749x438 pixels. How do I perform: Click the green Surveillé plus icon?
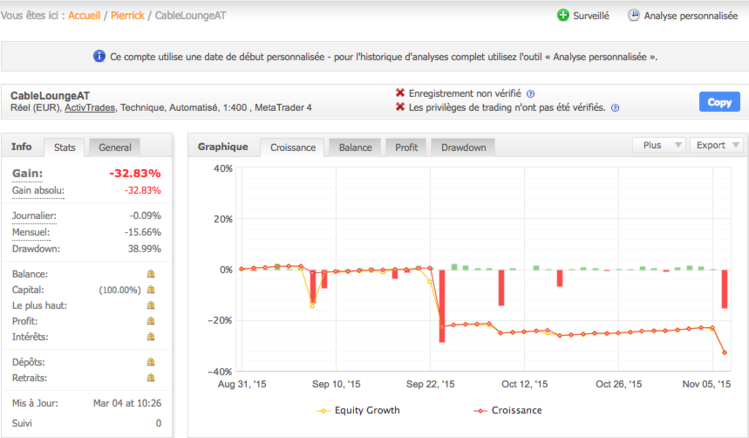coord(563,15)
